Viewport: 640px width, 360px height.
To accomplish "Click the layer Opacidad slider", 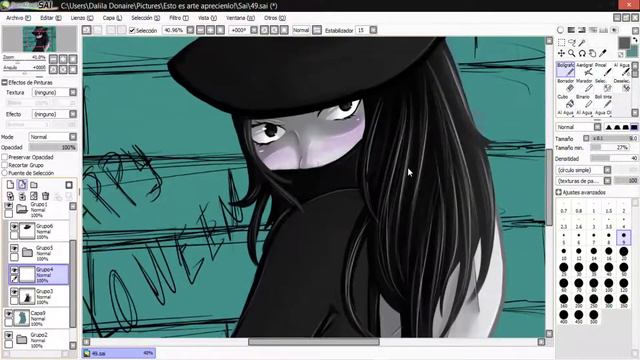I will [x=53, y=147].
